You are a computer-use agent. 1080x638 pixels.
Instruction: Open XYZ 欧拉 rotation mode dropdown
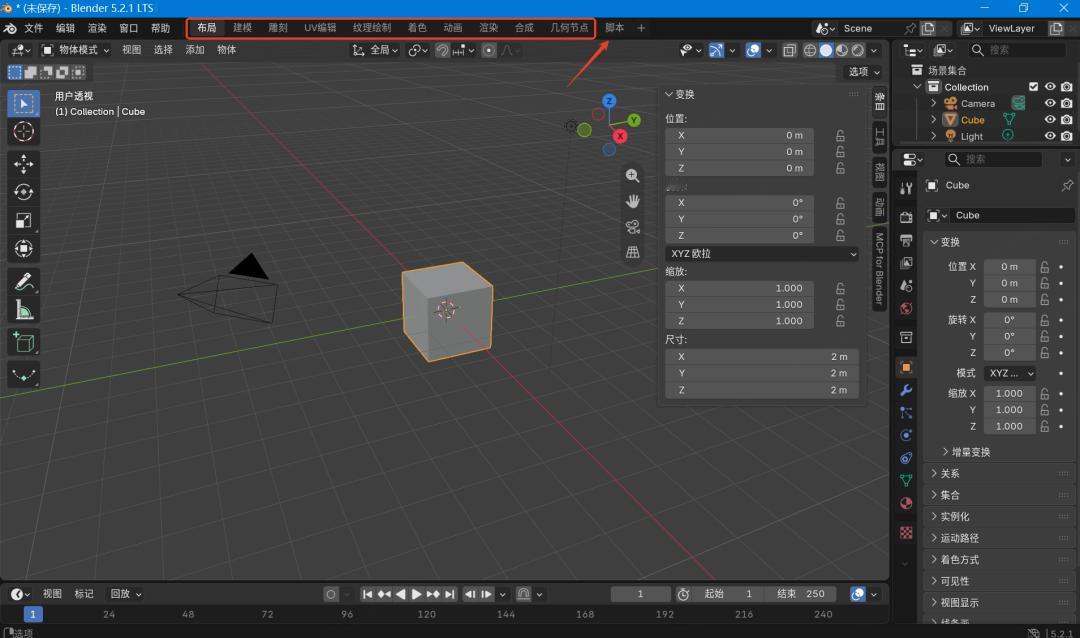tap(762, 254)
